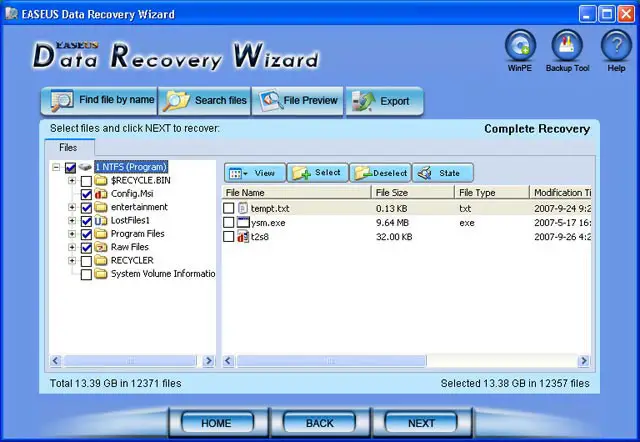
Task: Expand the $RECYCLE.BIN tree node
Action: pos(72,180)
